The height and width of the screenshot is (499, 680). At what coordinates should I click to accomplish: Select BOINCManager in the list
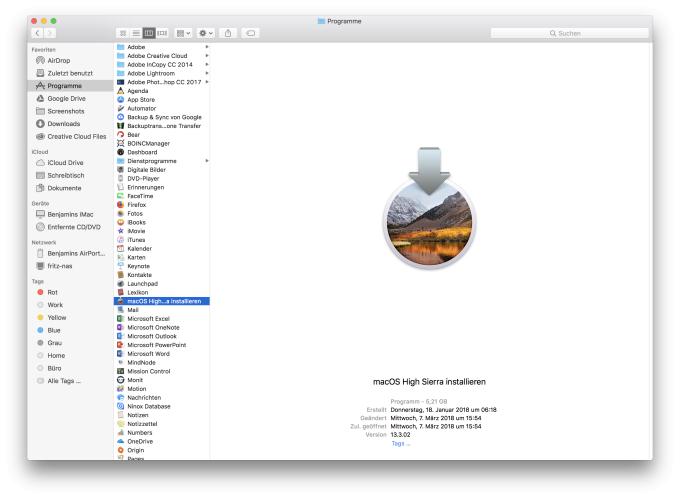point(162,143)
